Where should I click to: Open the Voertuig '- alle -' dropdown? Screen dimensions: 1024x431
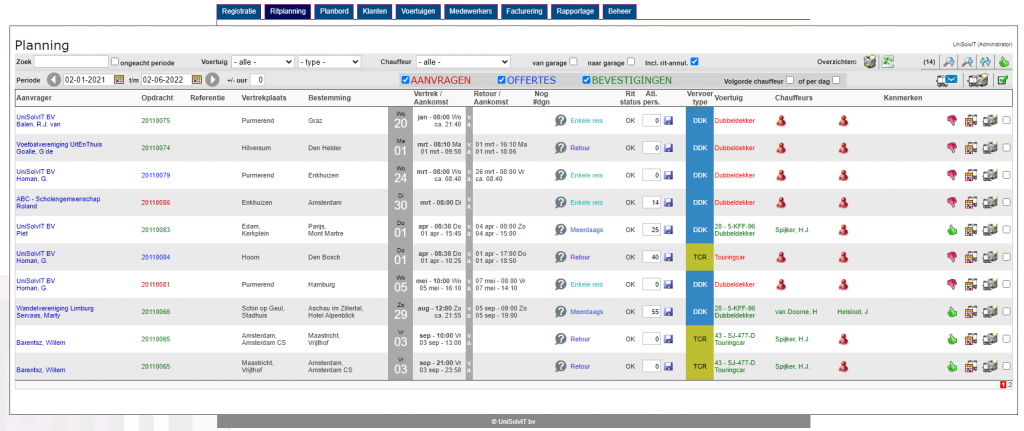[x=263, y=62]
